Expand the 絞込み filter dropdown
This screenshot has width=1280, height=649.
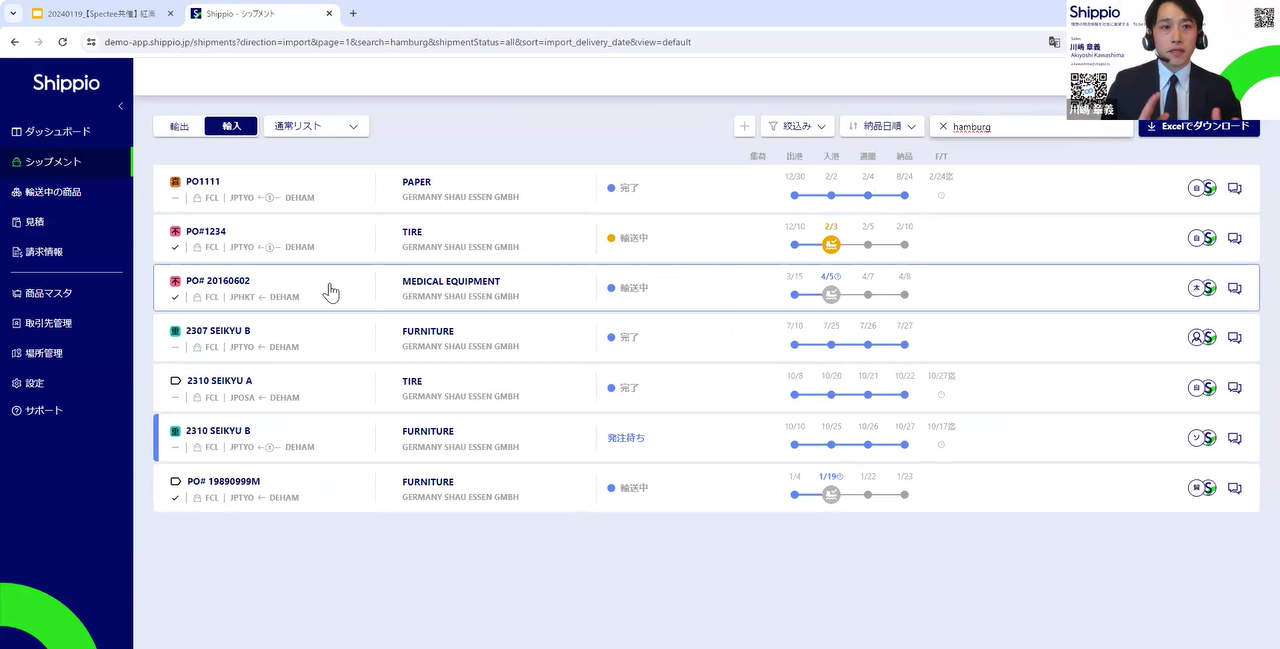pos(797,126)
